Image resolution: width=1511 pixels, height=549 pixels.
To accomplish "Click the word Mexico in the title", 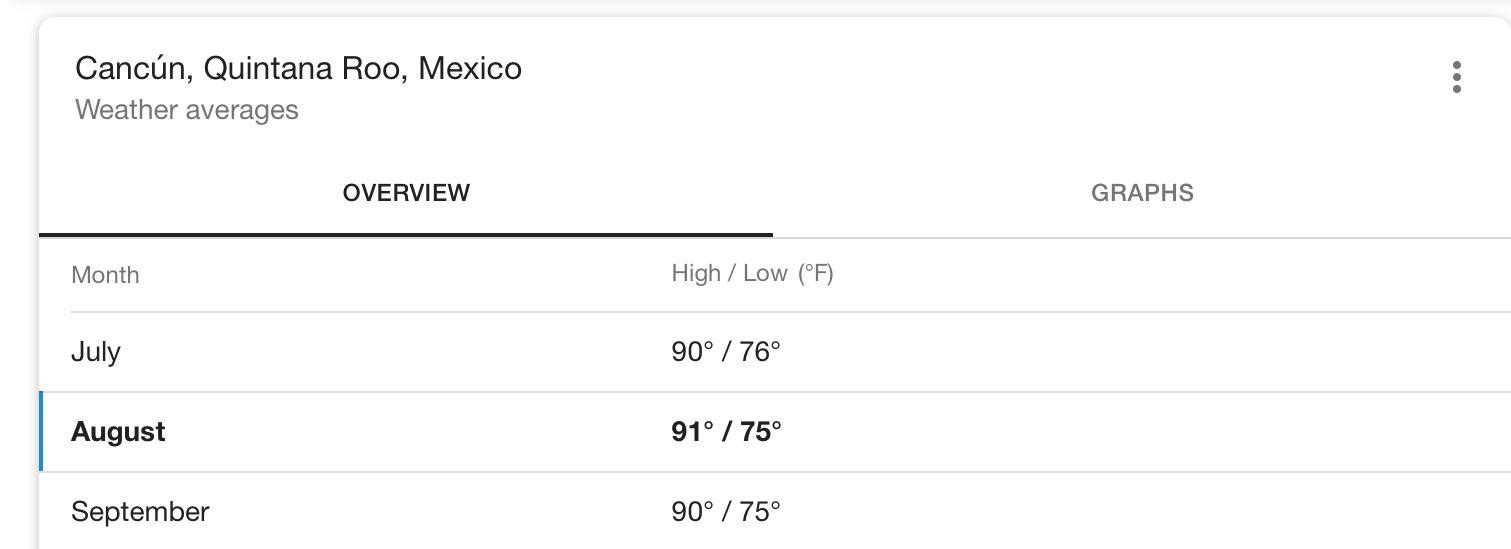I will pyautogui.click(x=470, y=69).
